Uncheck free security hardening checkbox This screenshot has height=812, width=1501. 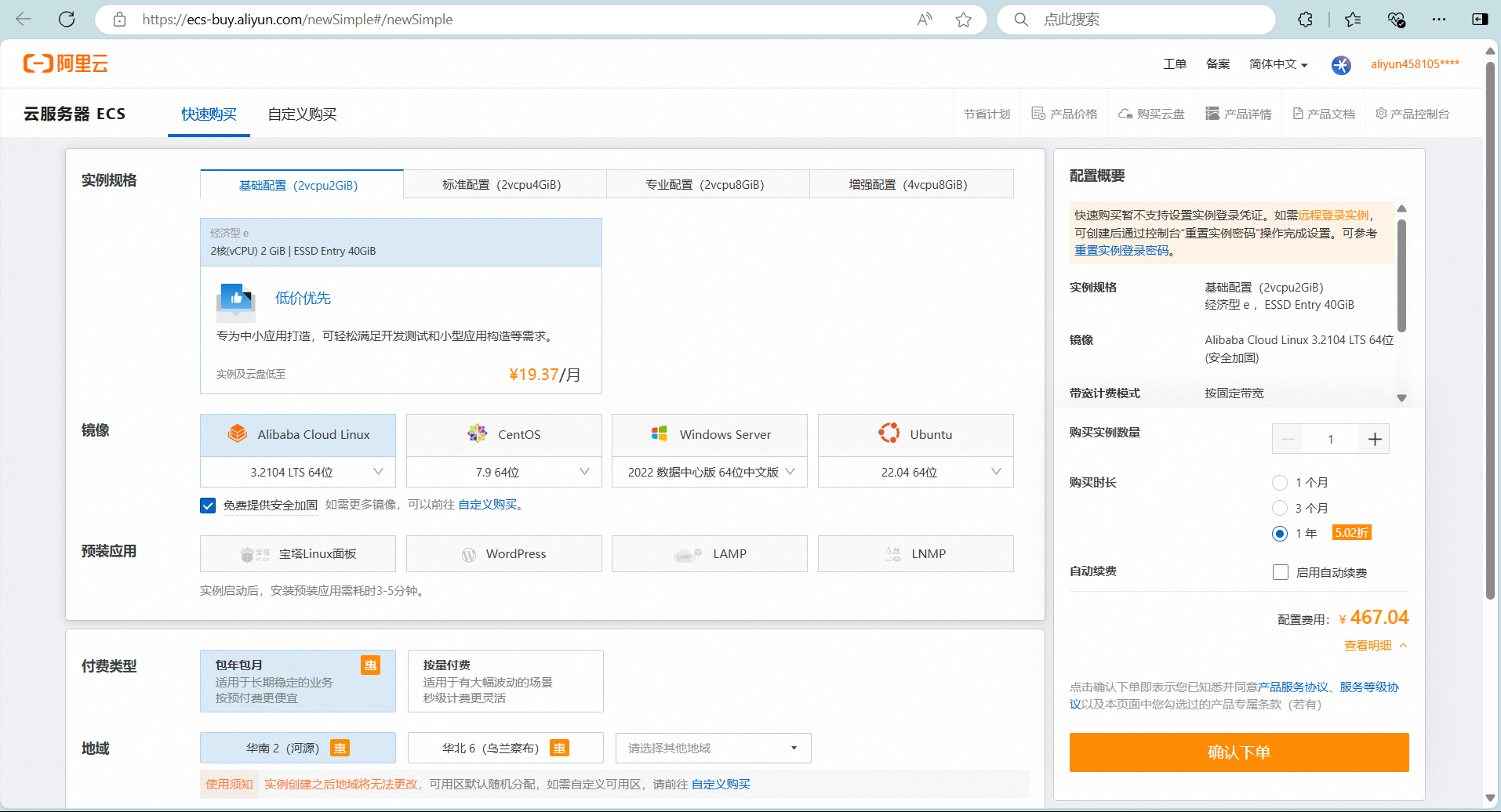point(208,506)
